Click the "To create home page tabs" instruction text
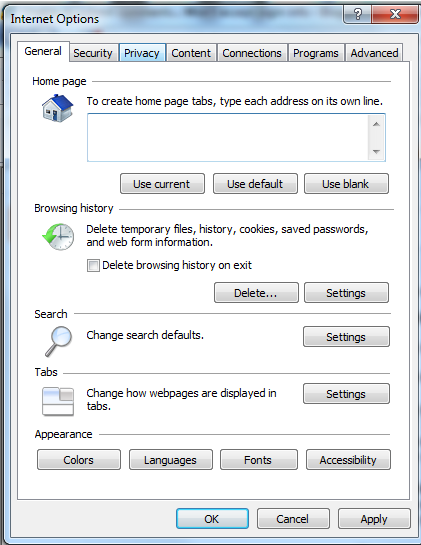Image resolution: width=421 pixels, height=545 pixels. click(235, 101)
